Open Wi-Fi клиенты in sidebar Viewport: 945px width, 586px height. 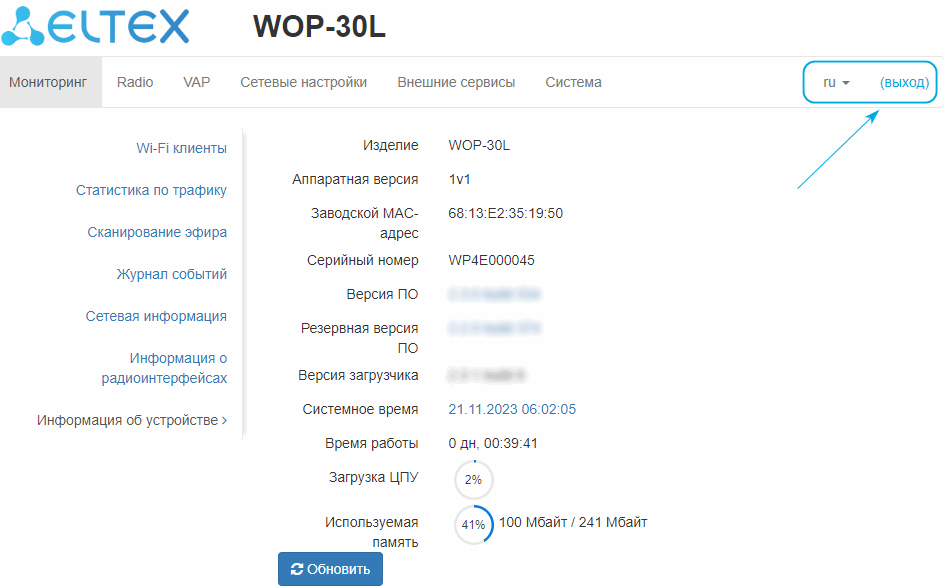(x=181, y=148)
